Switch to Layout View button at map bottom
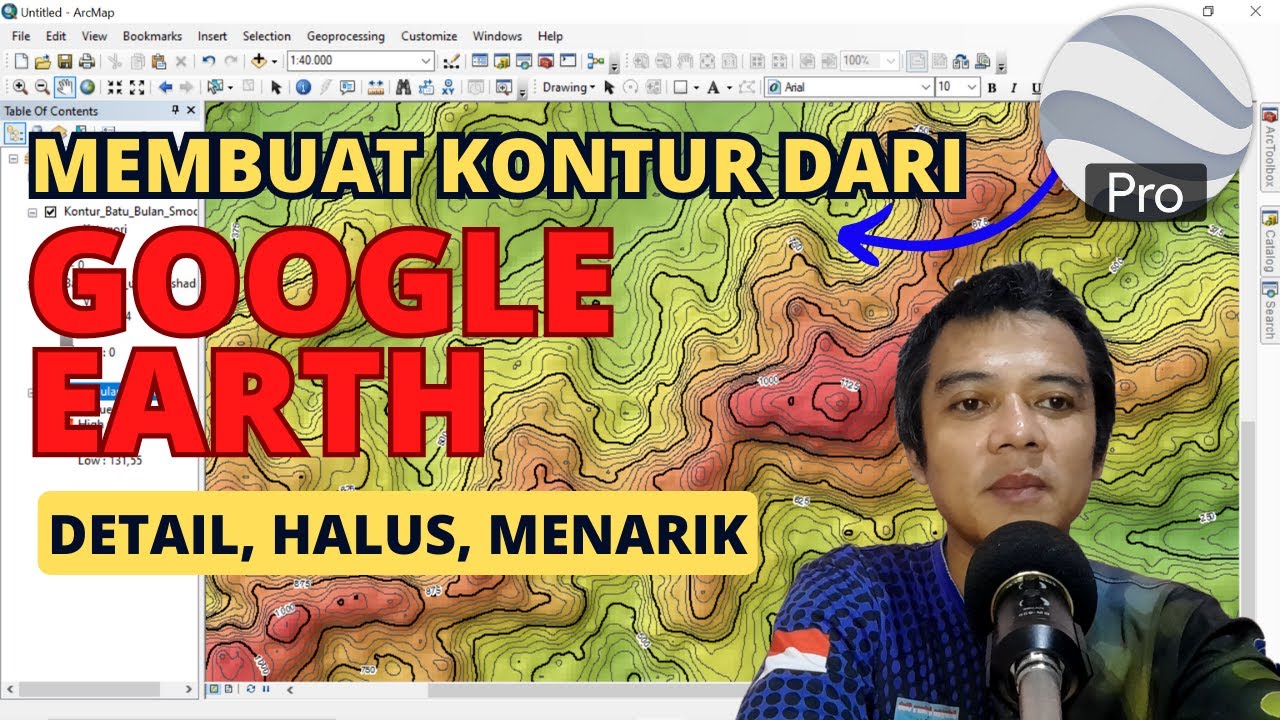1280x720 pixels. (x=228, y=689)
